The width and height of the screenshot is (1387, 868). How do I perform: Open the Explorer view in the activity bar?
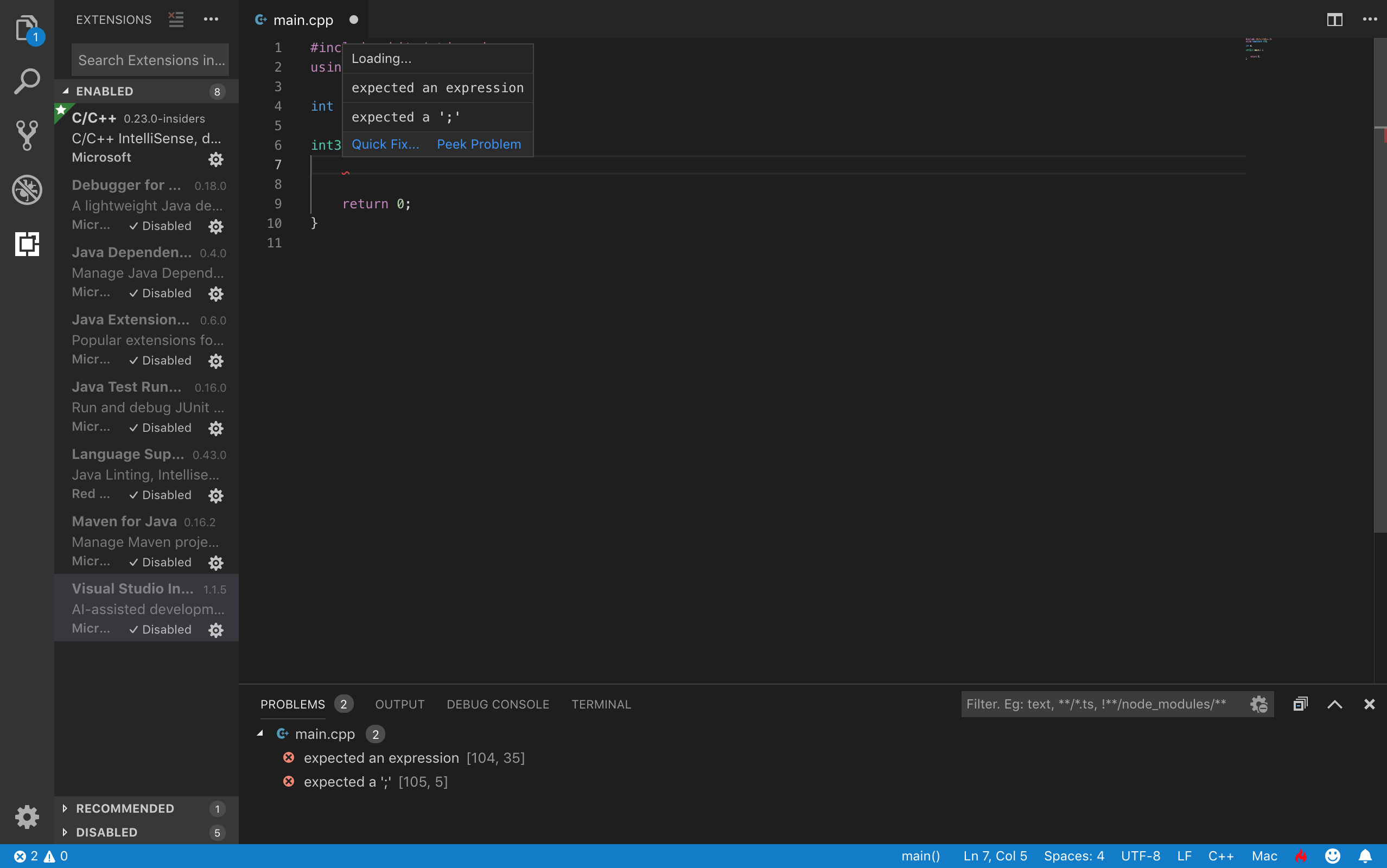tap(27, 27)
